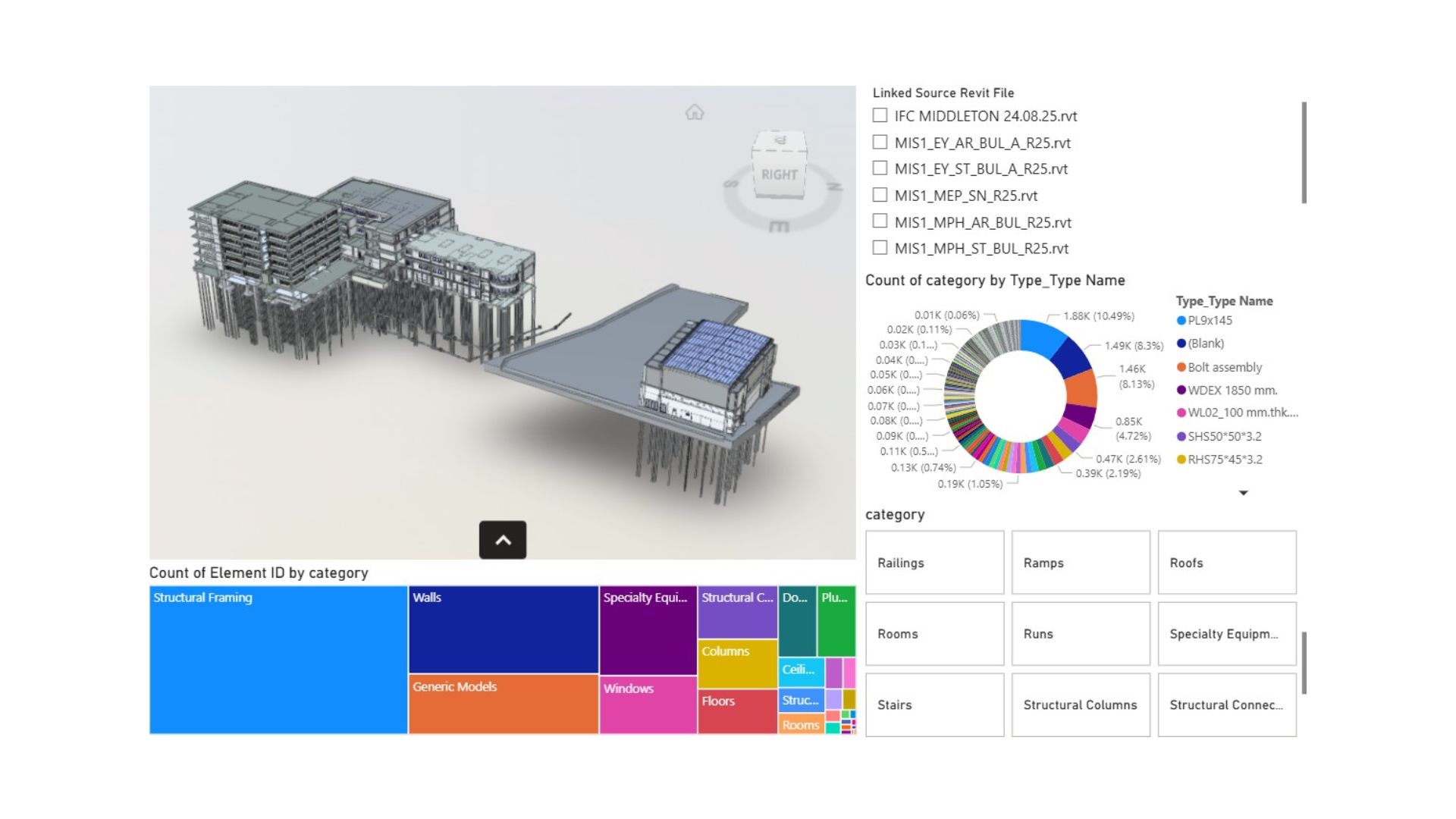
Task: Select Roofs in the category slicer
Action: click(x=1227, y=563)
